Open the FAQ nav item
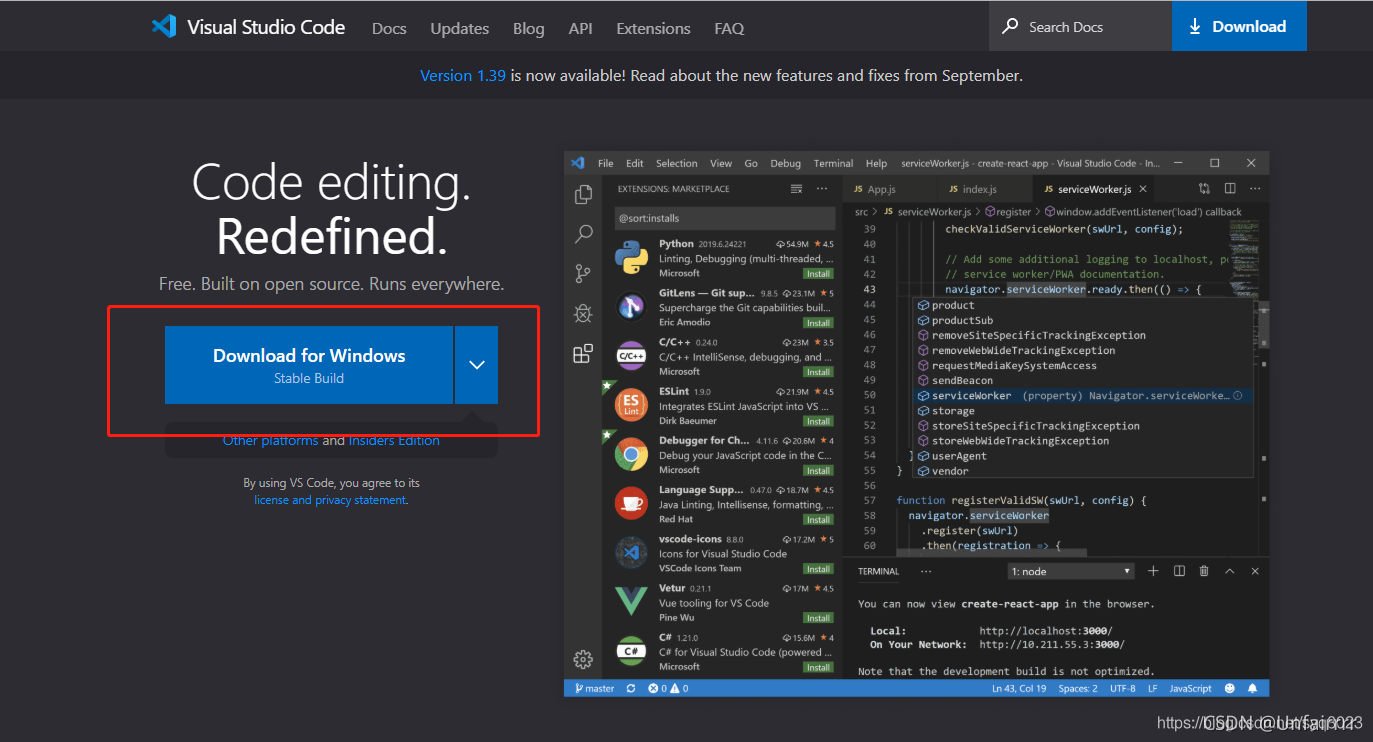1373x742 pixels. [729, 28]
